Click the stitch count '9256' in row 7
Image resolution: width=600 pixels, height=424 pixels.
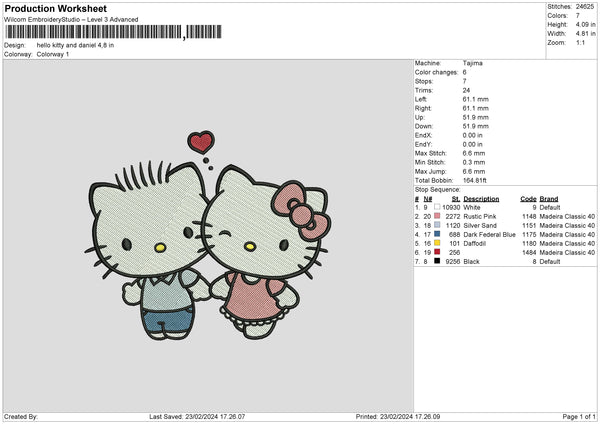coord(453,262)
